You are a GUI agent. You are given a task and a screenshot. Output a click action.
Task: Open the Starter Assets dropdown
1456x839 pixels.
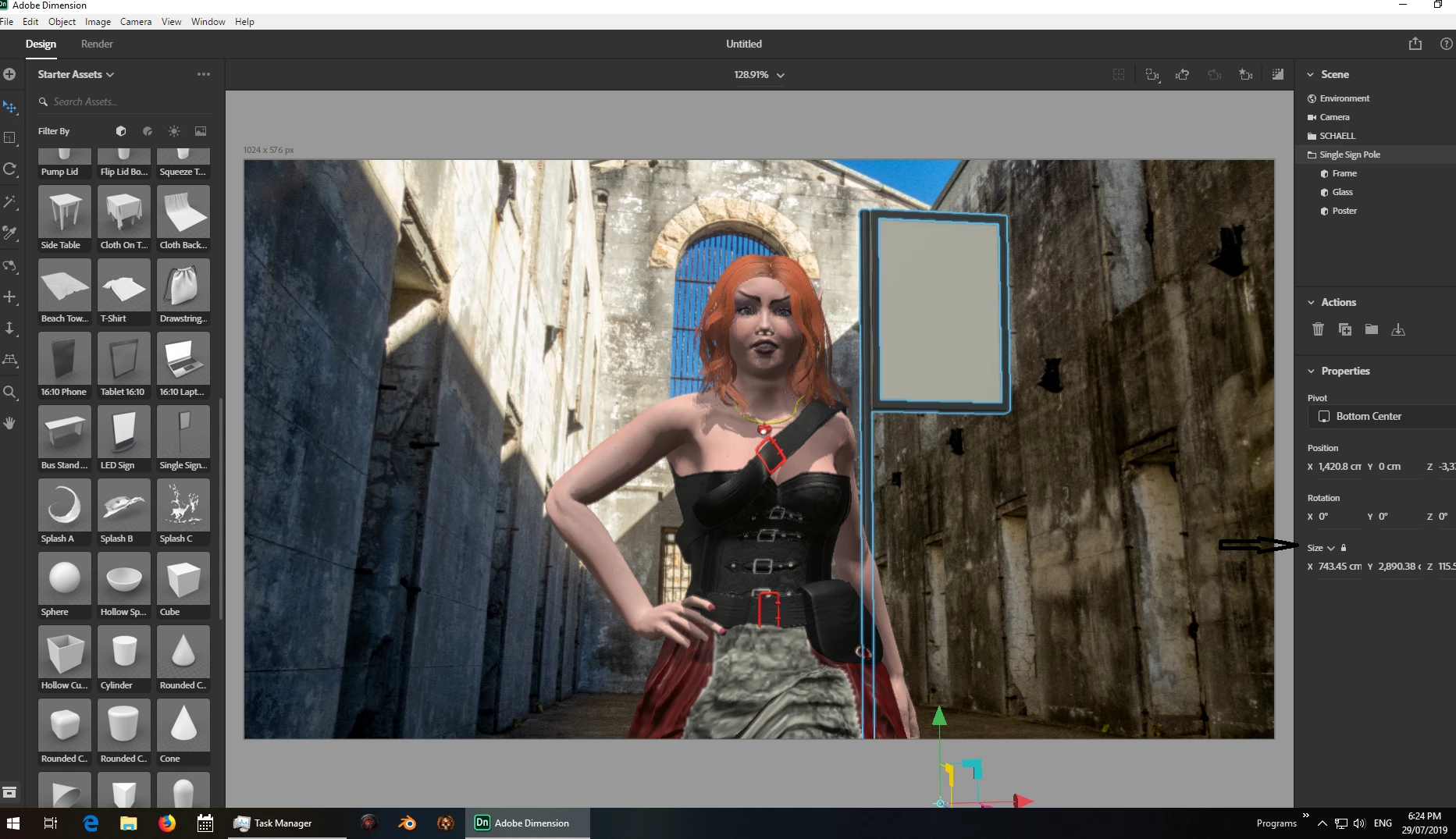pos(76,74)
